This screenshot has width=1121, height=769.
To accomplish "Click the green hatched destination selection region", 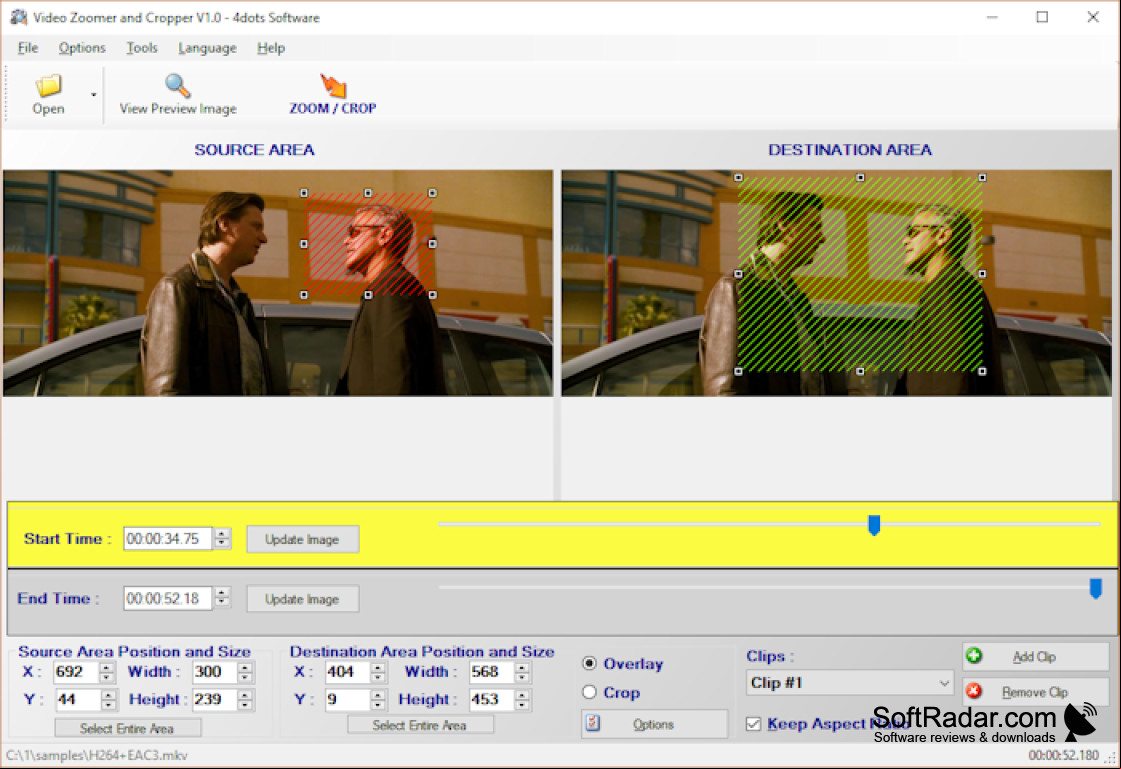I will (860, 274).
